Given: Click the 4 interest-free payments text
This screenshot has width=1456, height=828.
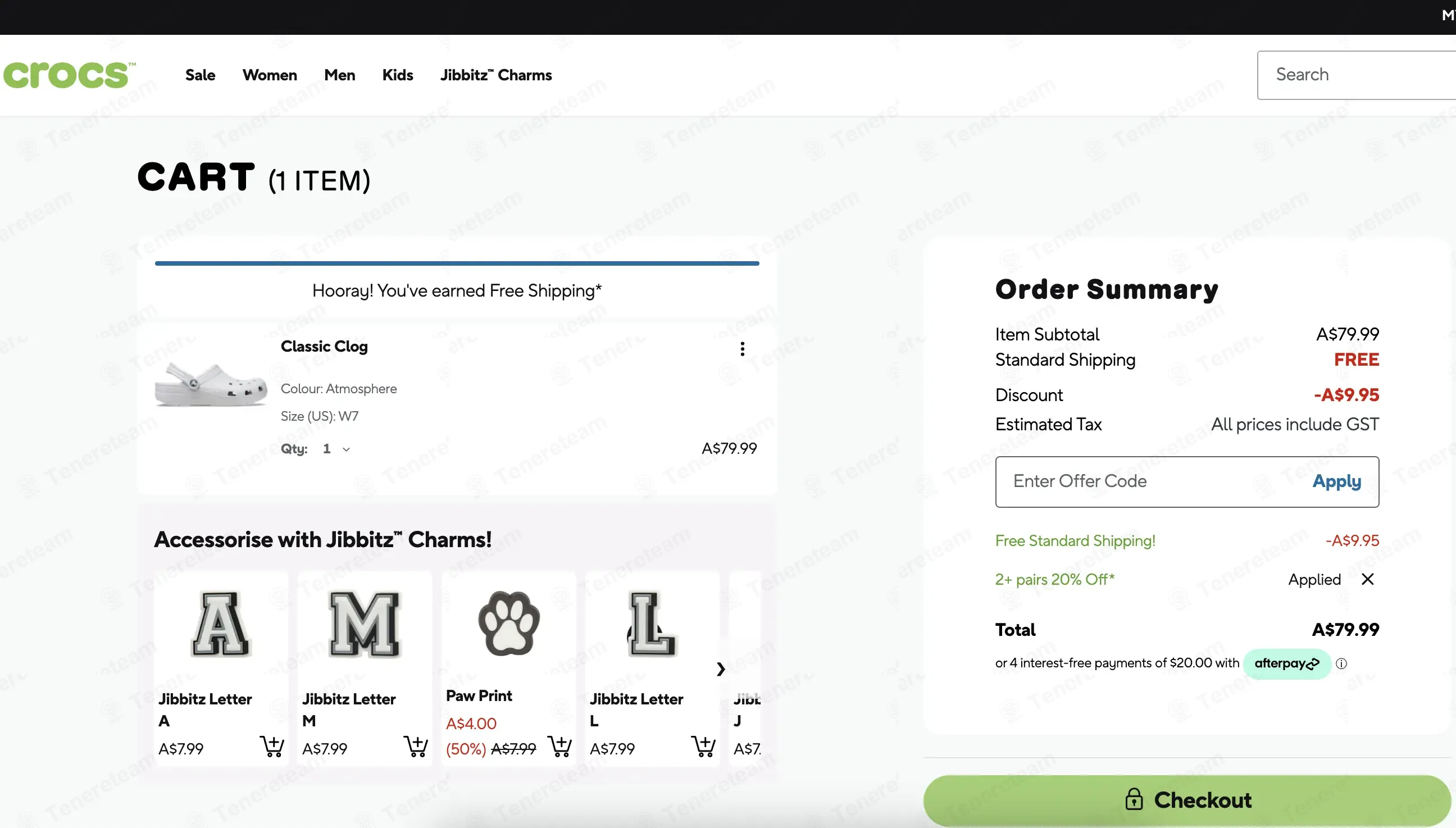Looking at the screenshot, I should (x=1117, y=663).
